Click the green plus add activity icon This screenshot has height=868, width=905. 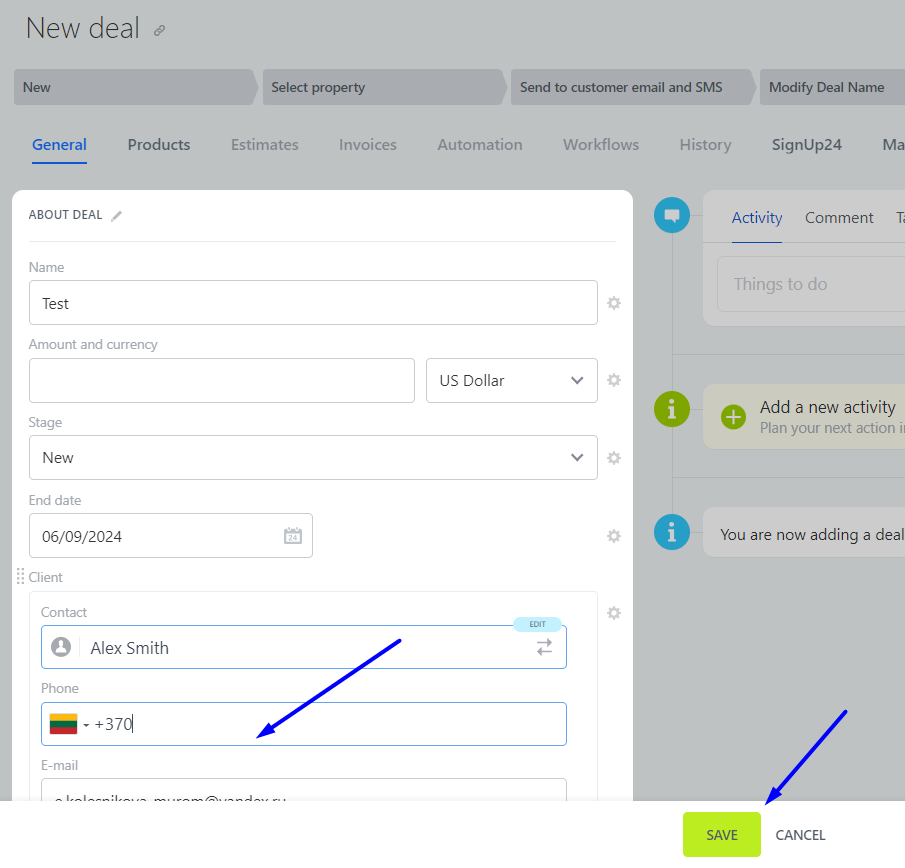[734, 417]
